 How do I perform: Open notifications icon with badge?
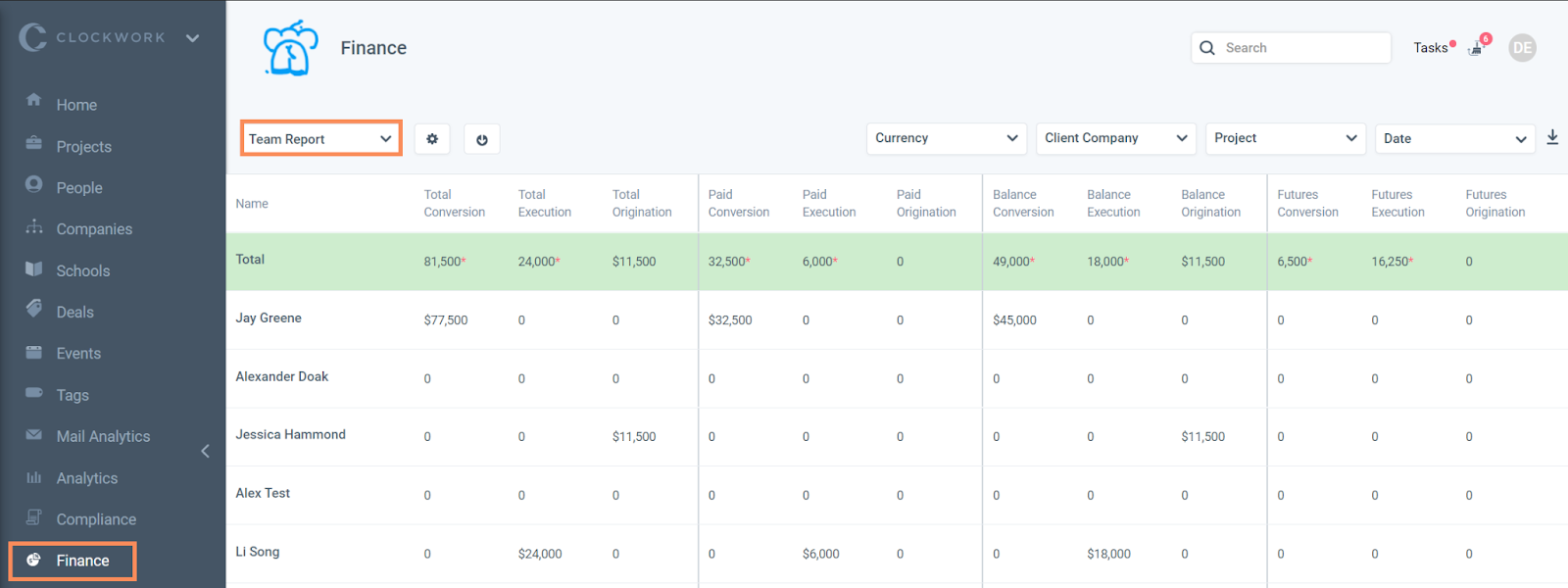pos(1478,46)
